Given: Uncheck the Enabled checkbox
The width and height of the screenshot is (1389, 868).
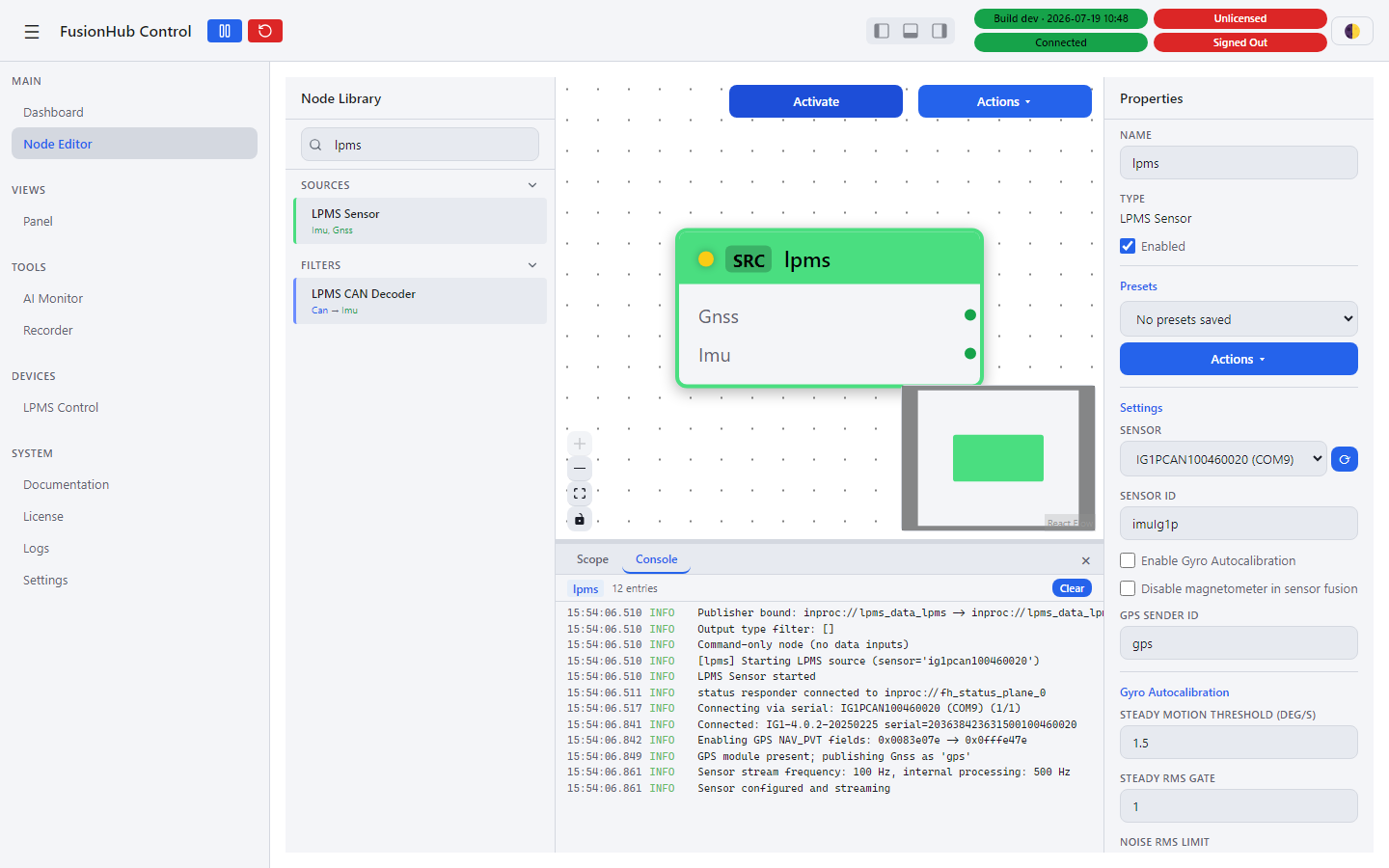Looking at the screenshot, I should [1128, 246].
